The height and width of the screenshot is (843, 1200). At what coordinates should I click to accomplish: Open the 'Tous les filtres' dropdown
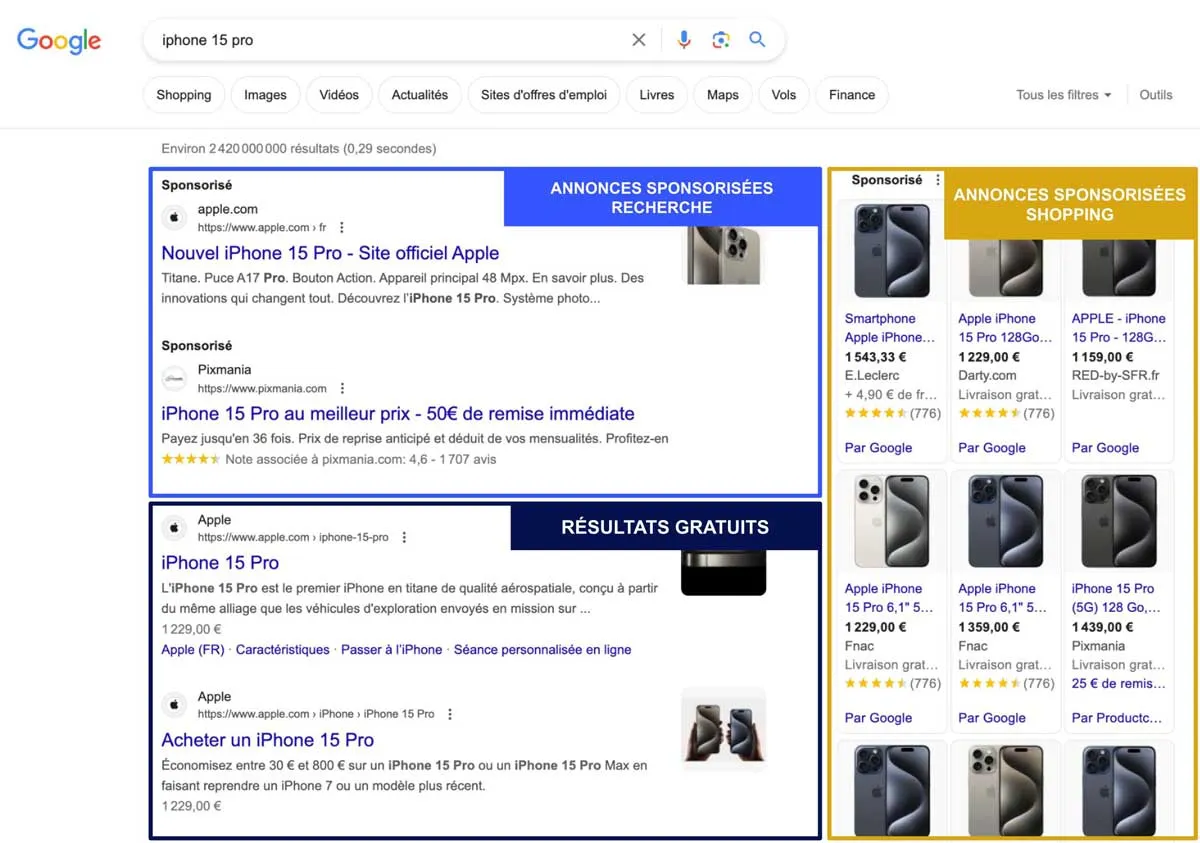point(1063,94)
